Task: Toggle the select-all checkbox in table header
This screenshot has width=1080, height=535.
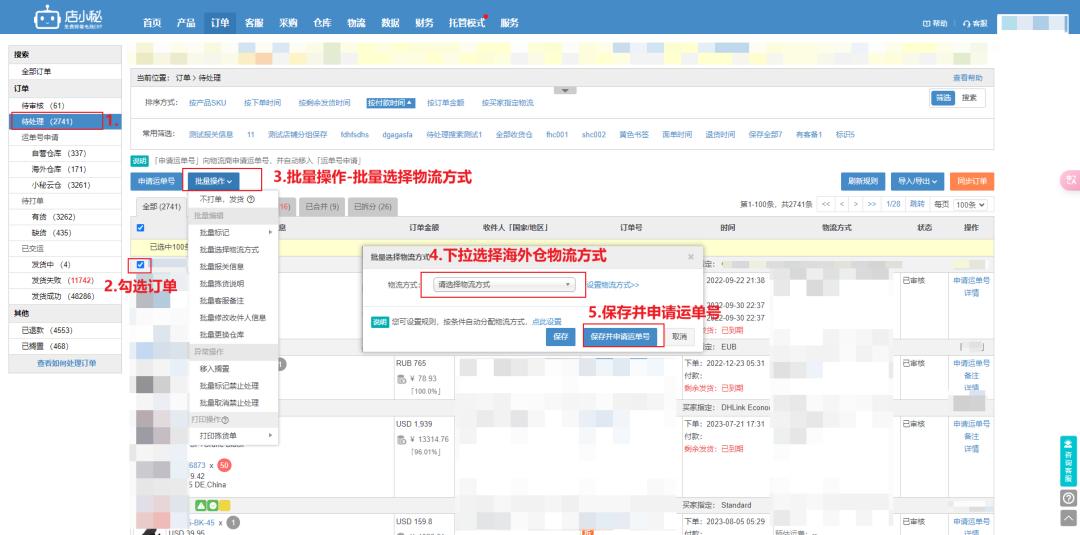Action: pos(140,228)
